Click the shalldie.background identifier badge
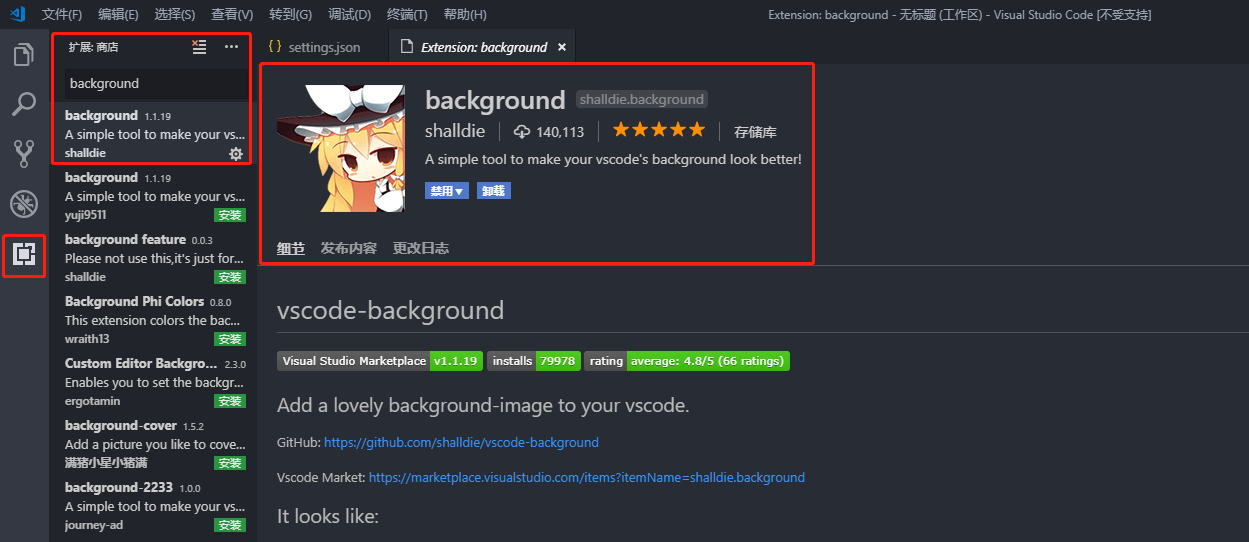The image size is (1249, 542). point(642,99)
